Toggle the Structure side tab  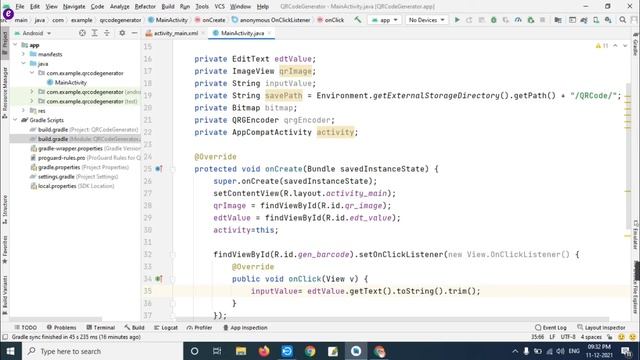5,209
